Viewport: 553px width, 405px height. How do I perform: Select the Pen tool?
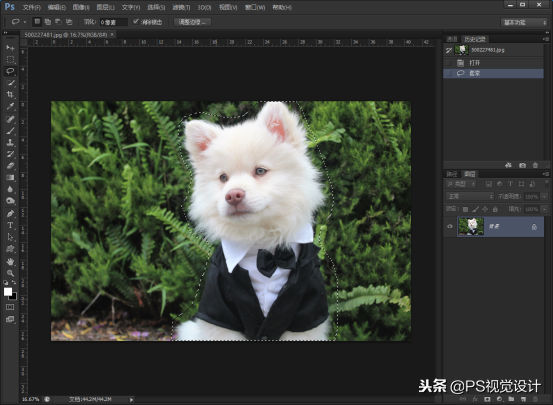tap(10, 214)
